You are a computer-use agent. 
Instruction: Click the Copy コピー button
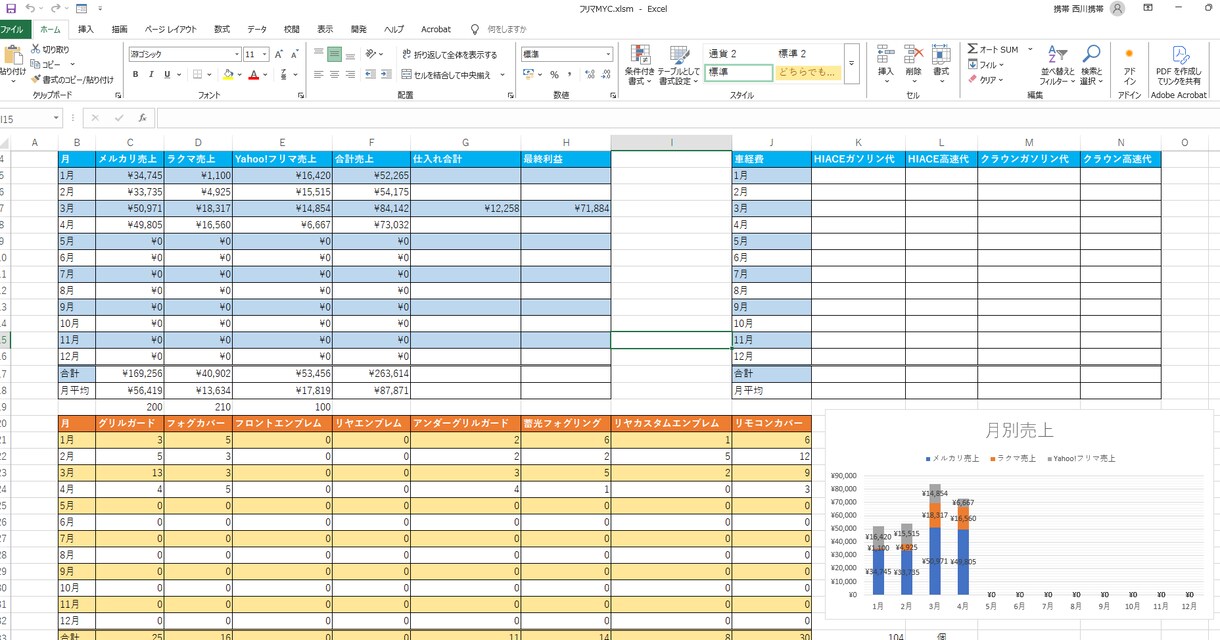click(47, 64)
